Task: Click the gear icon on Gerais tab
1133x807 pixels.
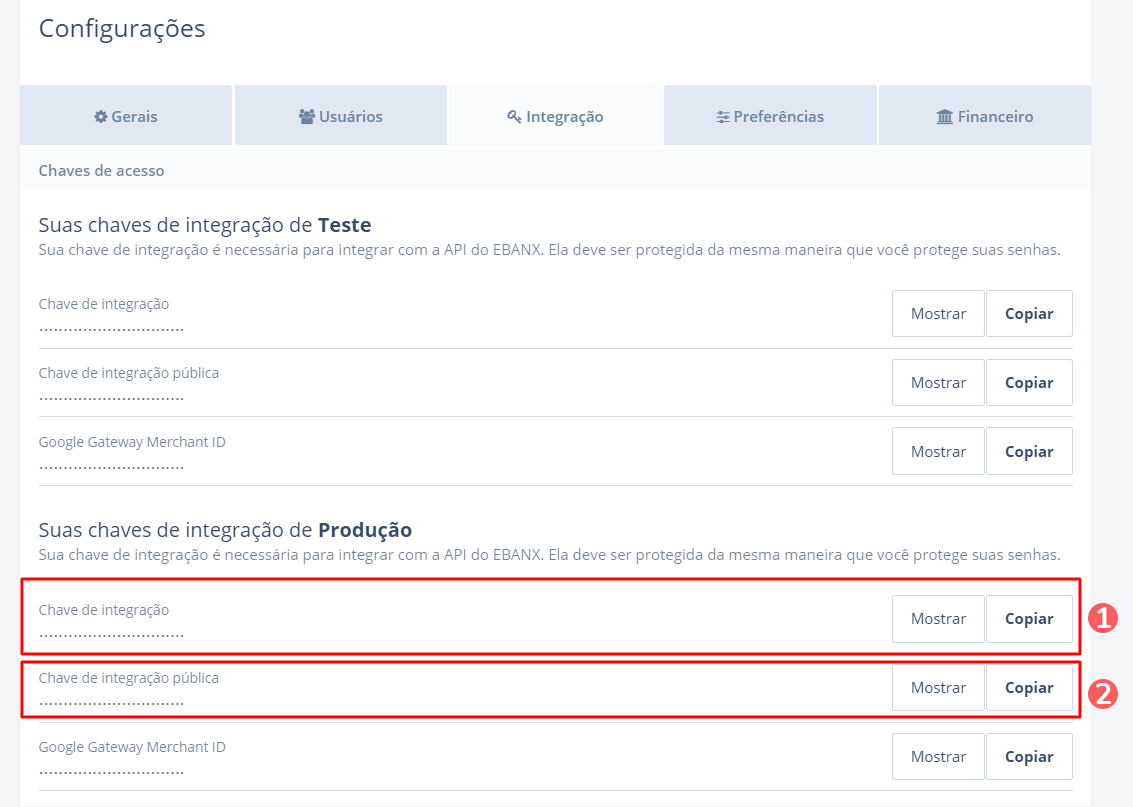Action: (x=100, y=117)
